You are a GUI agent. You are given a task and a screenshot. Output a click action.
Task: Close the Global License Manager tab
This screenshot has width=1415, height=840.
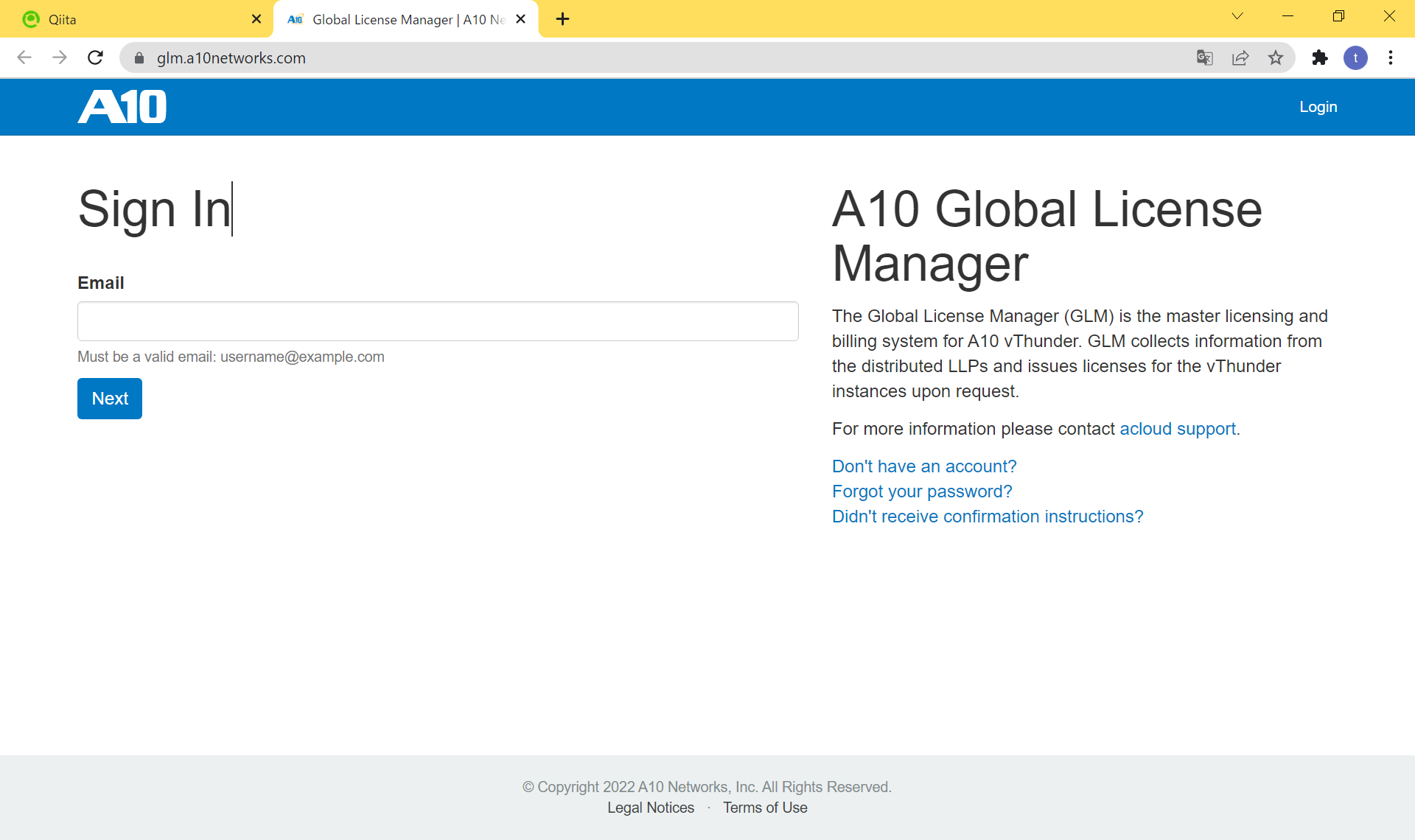[x=521, y=19]
